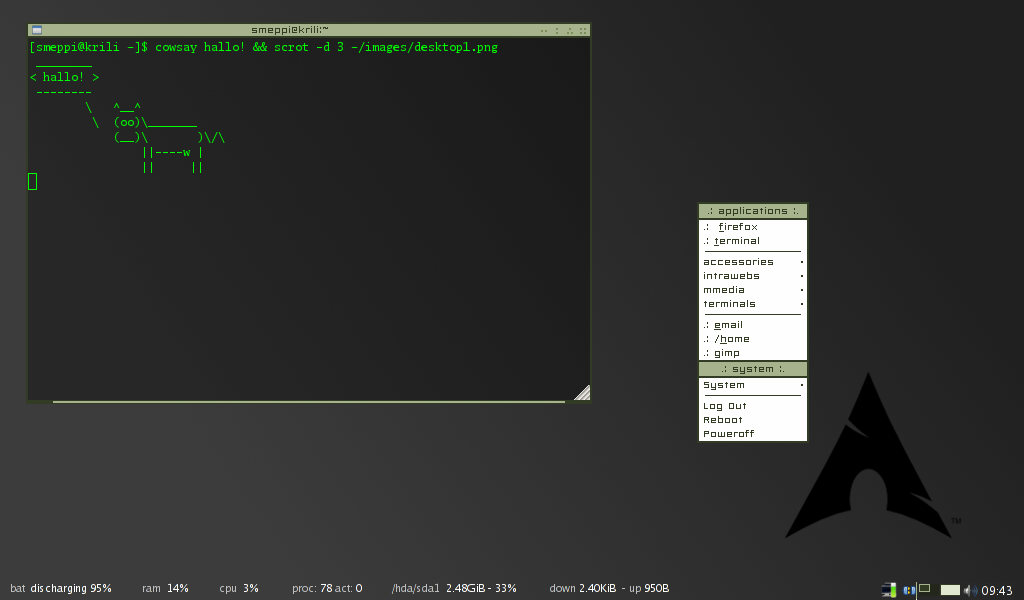
Task: Expand the terminals submenu
Action: click(752, 304)
